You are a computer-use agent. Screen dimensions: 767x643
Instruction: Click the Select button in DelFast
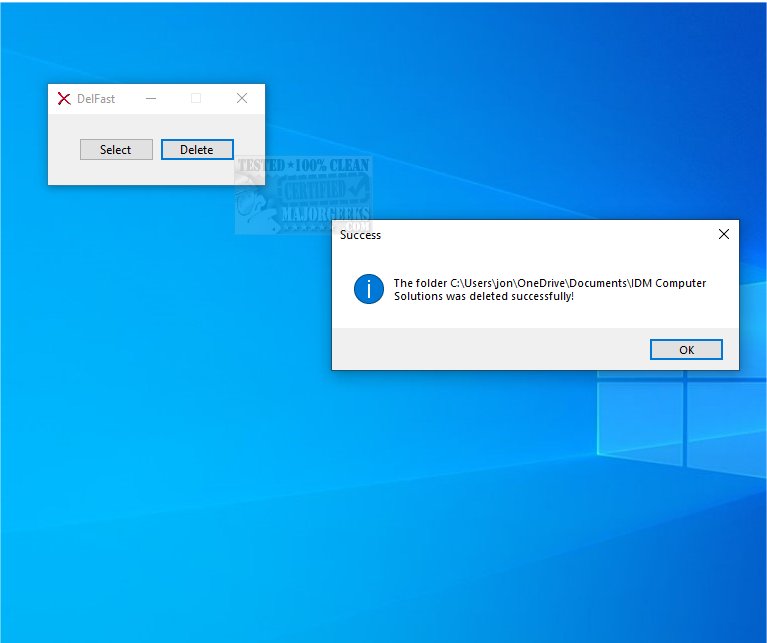(x=116, y=150)
